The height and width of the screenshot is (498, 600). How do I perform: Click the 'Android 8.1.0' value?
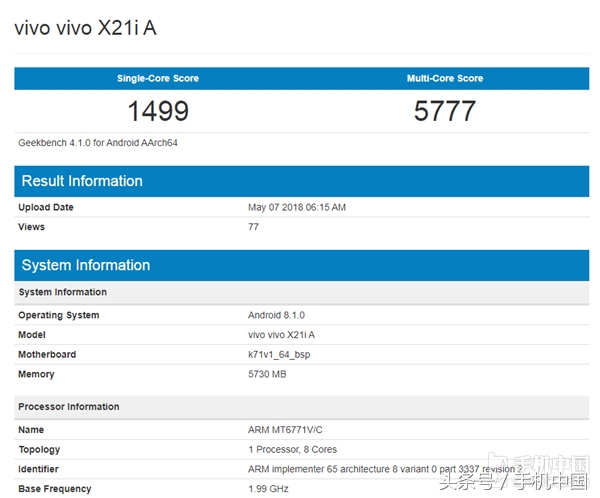pyautogui.click(x=276, y=315)
